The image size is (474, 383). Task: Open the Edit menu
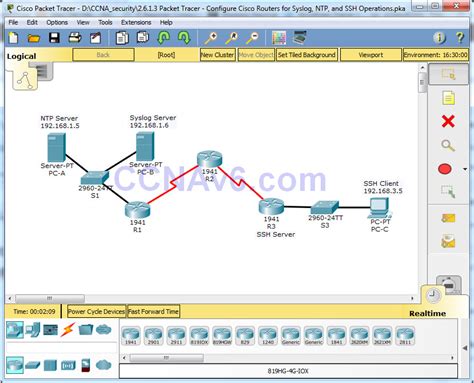[32, 22]
